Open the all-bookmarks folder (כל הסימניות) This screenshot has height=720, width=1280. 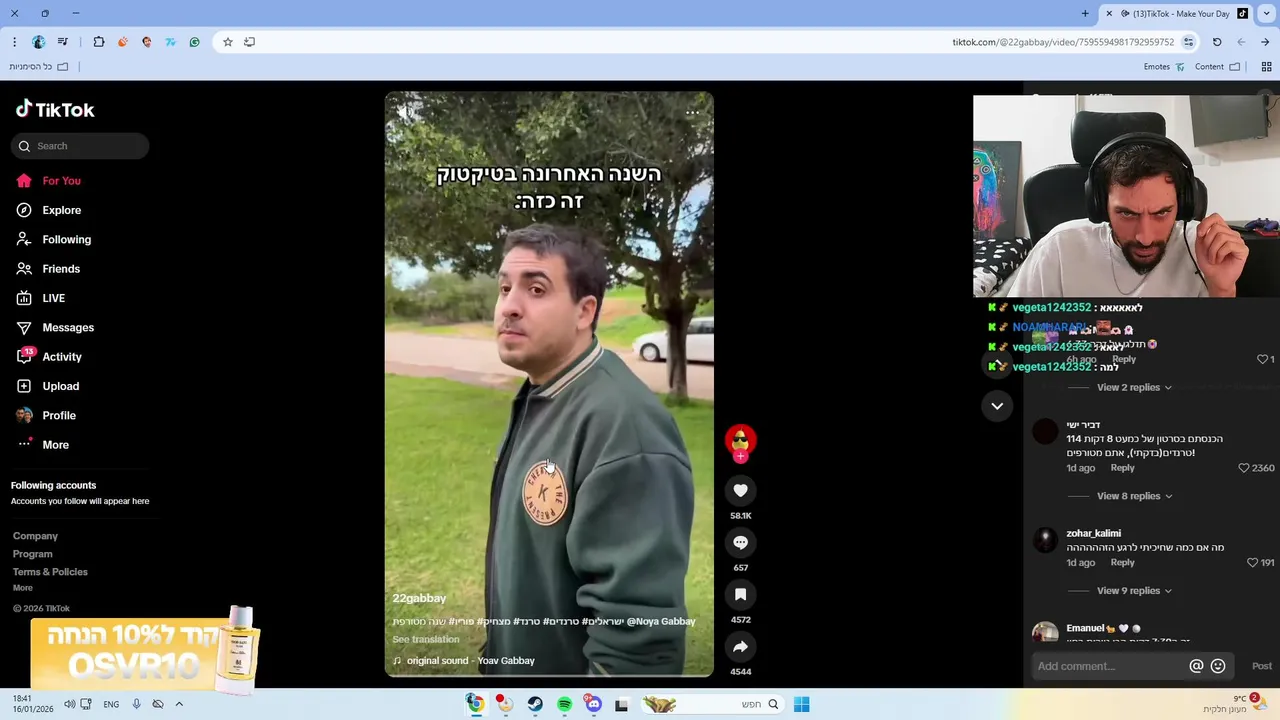click(39, 67)
